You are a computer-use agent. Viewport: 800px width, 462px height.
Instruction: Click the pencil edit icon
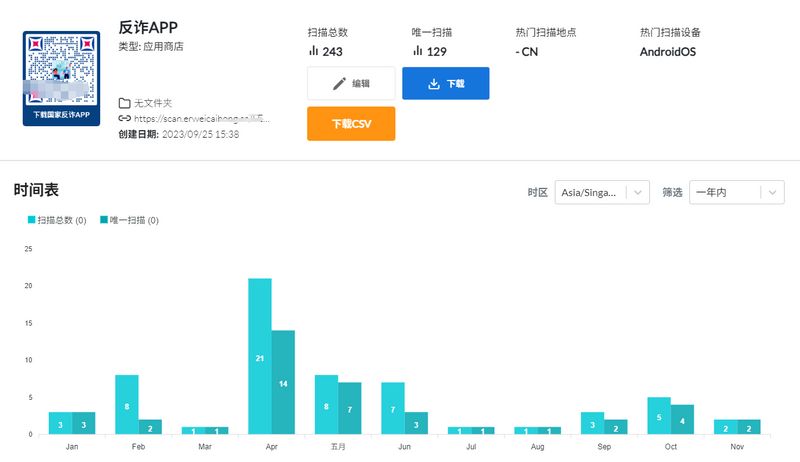click(339, 84)
